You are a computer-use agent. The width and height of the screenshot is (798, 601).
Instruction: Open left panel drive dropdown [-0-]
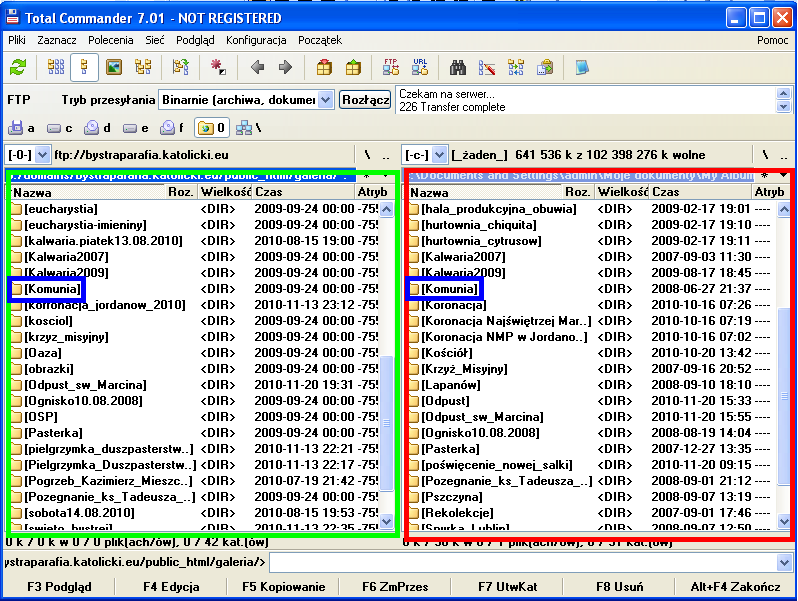tap(42, 155)
